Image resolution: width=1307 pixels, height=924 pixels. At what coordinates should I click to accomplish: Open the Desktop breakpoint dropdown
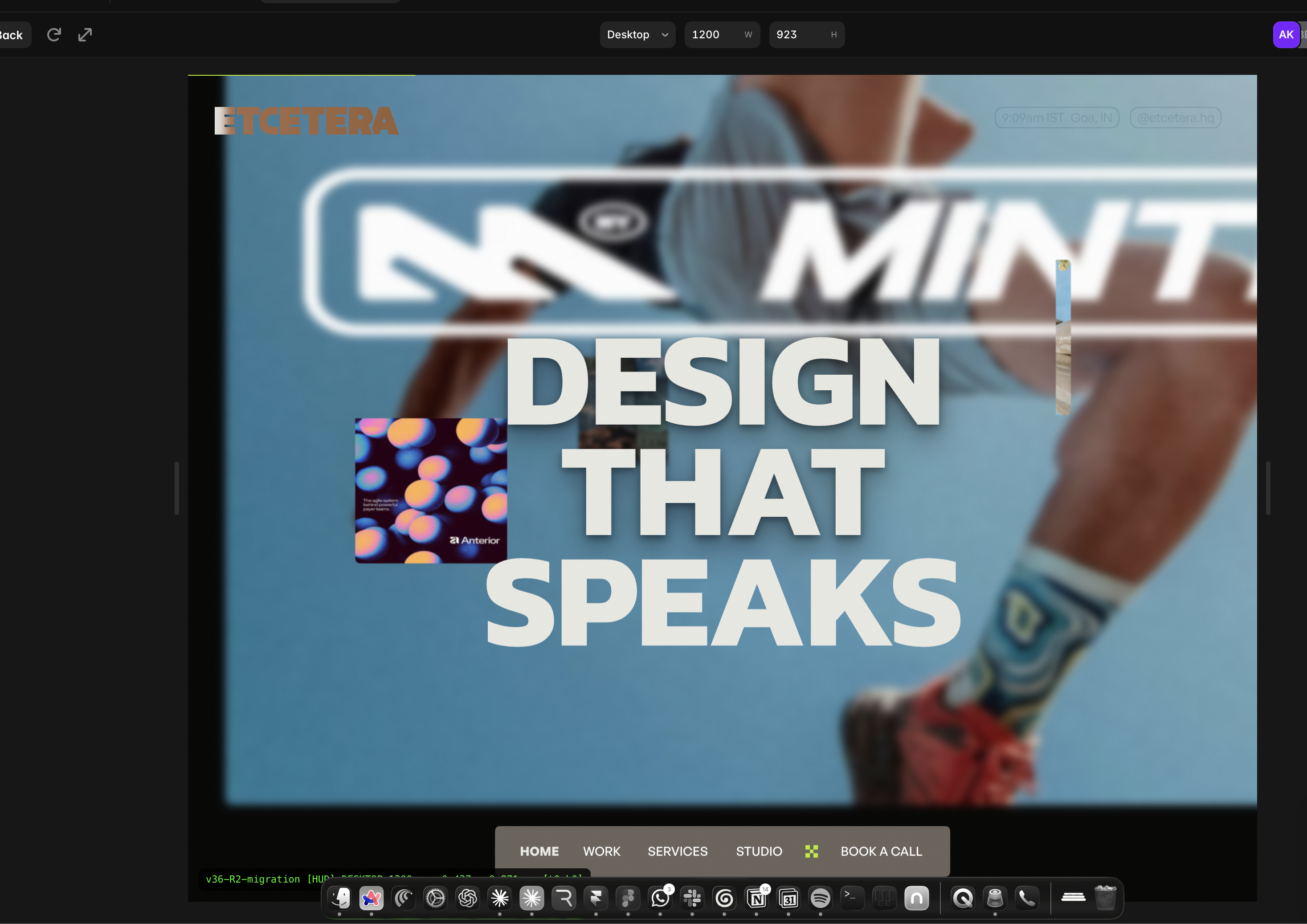point(637,35)
